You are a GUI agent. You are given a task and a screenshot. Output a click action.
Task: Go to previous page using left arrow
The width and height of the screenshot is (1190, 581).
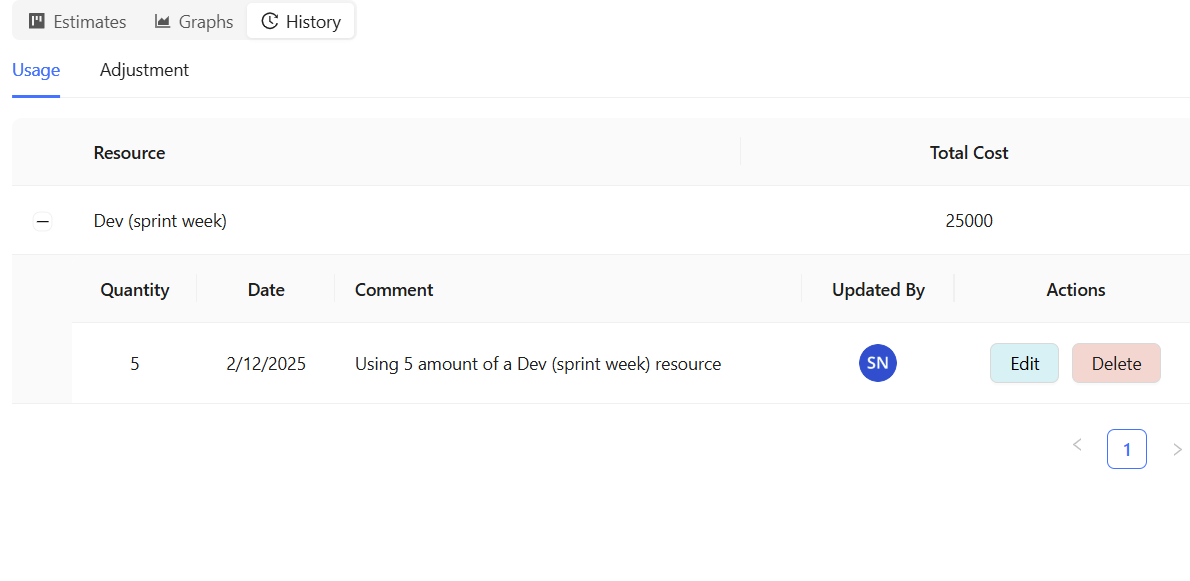[x=1077, y=446]
